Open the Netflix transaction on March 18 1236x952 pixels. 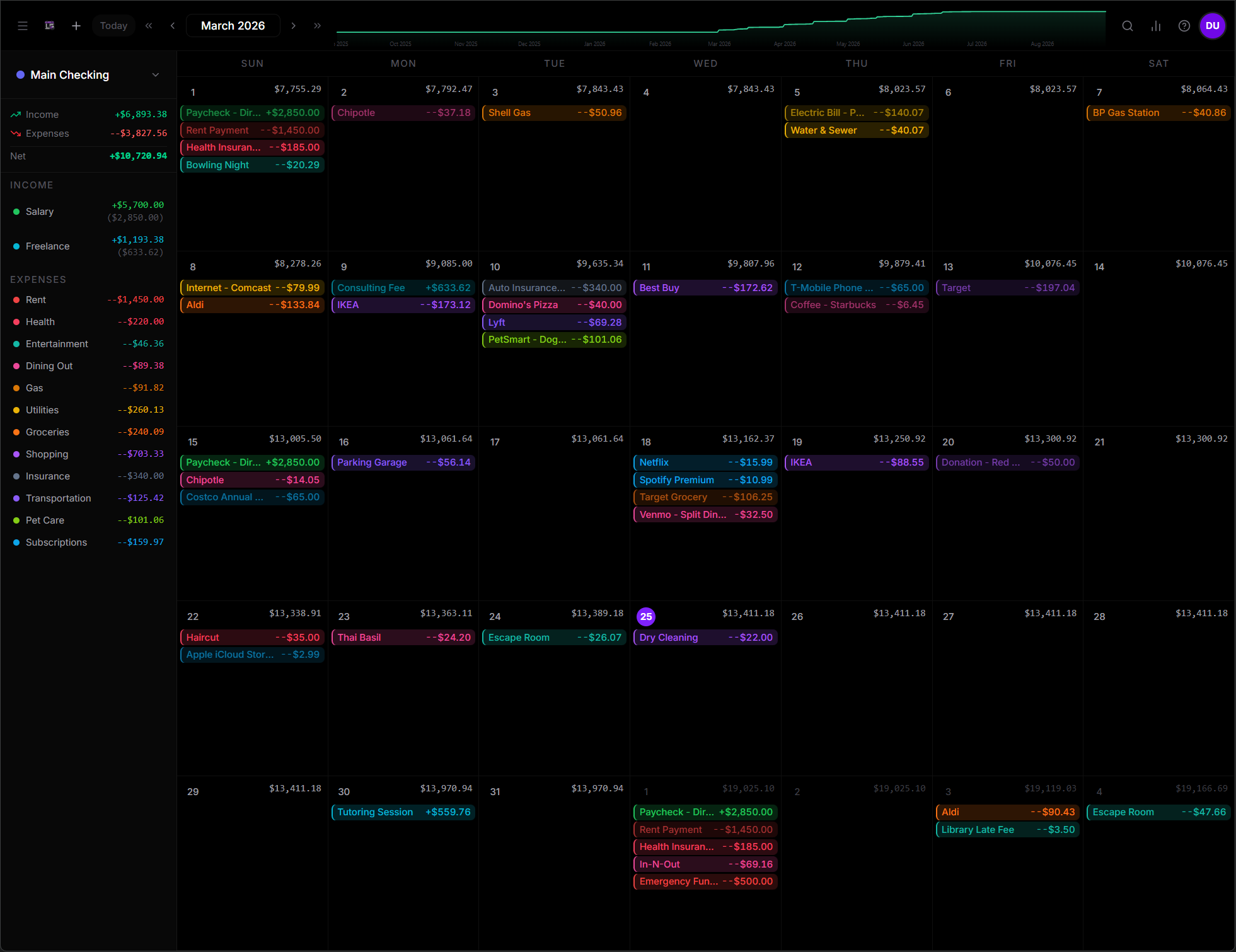(x=704, y=462)
